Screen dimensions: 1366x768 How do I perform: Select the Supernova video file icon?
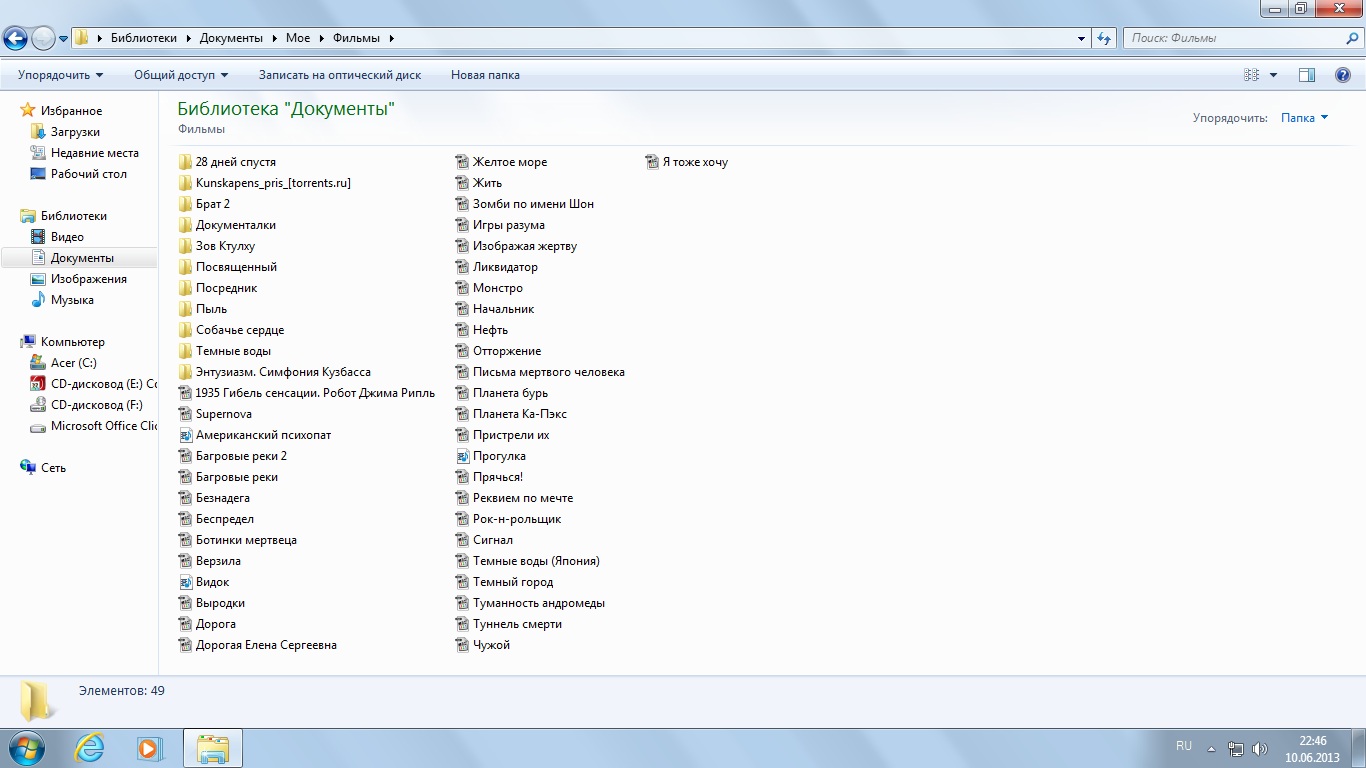(186, 414)
